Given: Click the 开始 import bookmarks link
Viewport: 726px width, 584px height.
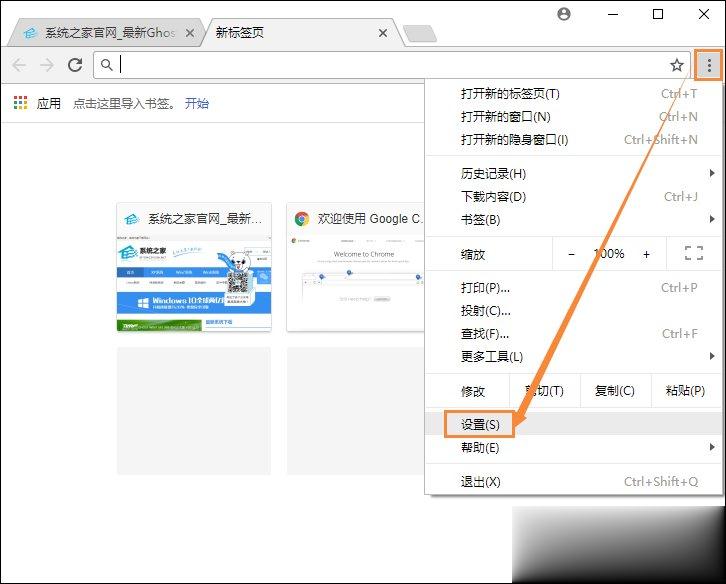Looking at the screenshot, I should click(x=197, y=103).
